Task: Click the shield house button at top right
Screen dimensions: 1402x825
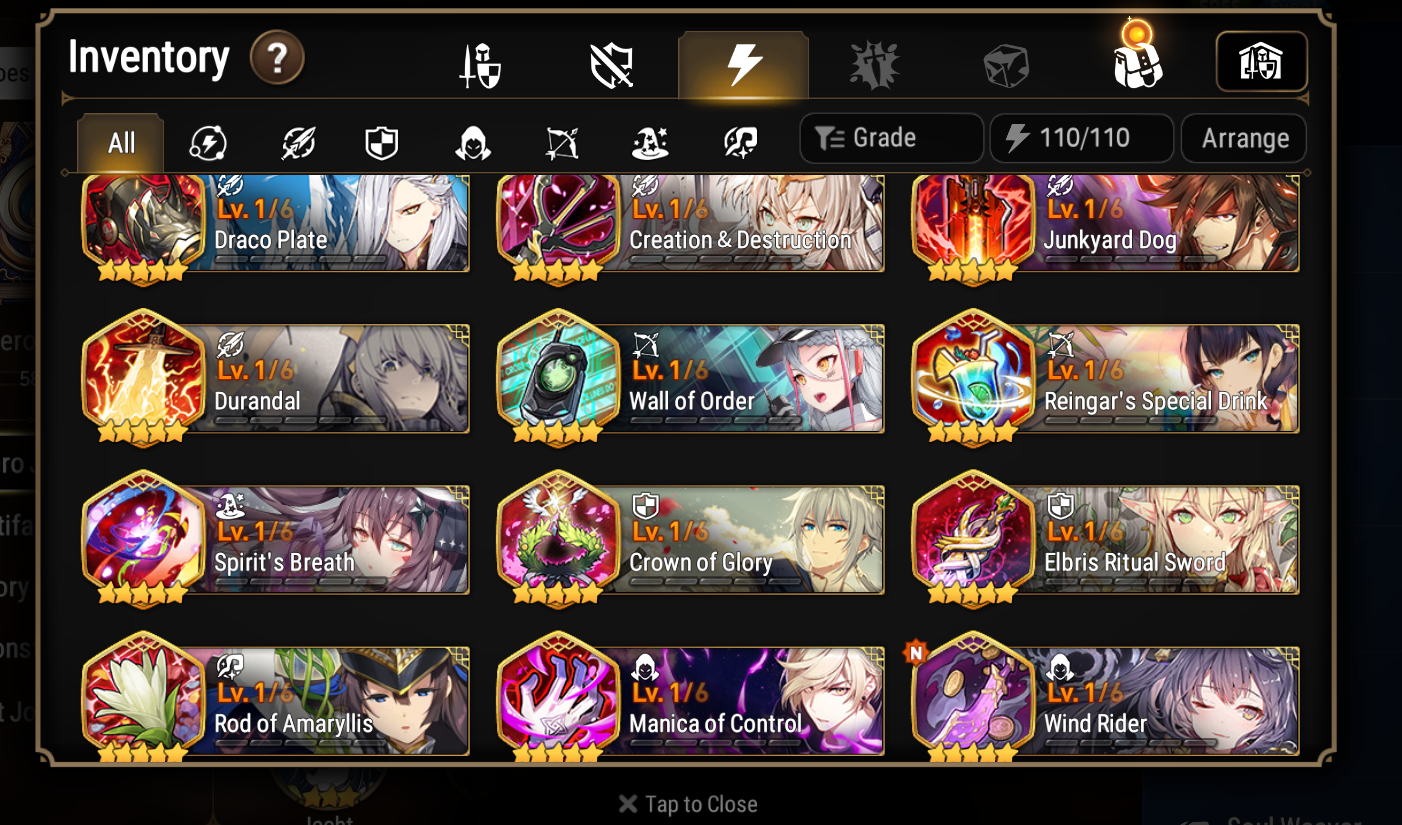Action: tap(1262, 62)
